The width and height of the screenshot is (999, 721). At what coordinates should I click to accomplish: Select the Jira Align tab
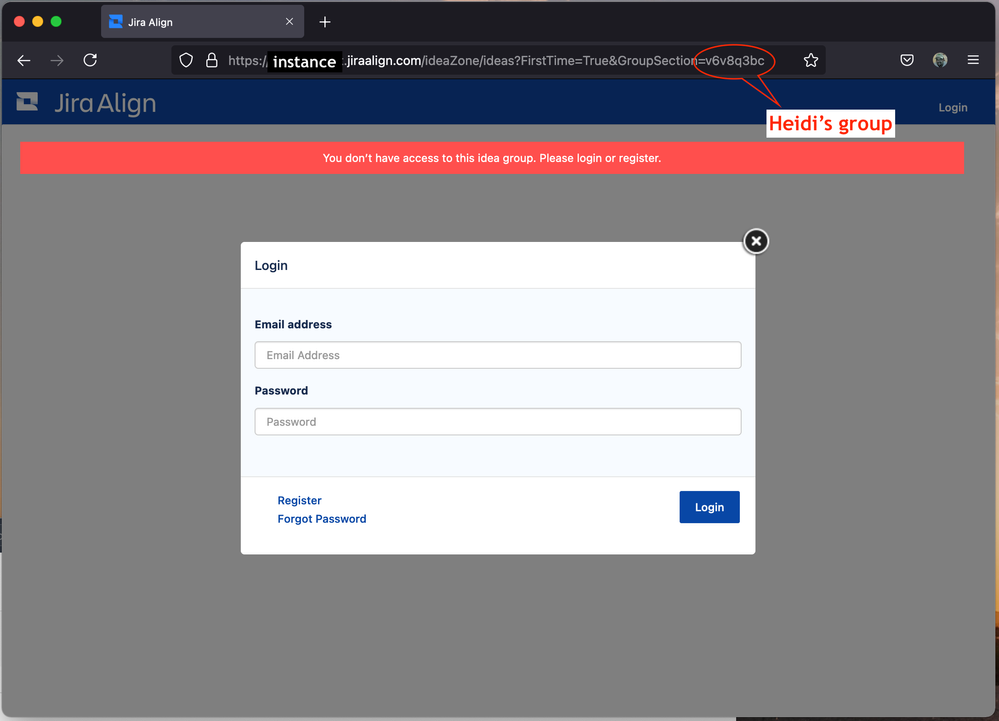[202, 22]
